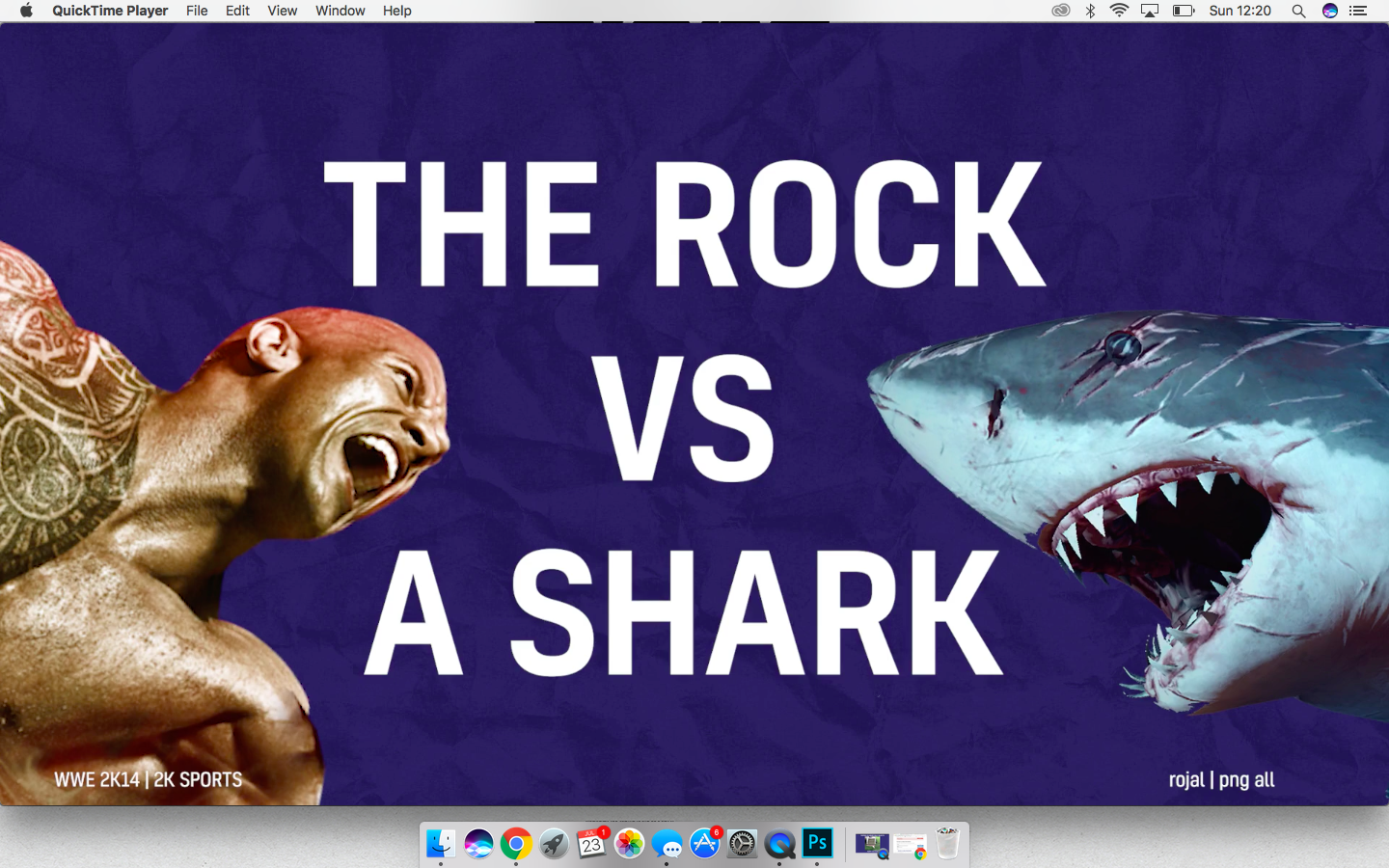Open Calendar showing Jul 23
This screenshot has height=868, width=1389.
point(591,844)
